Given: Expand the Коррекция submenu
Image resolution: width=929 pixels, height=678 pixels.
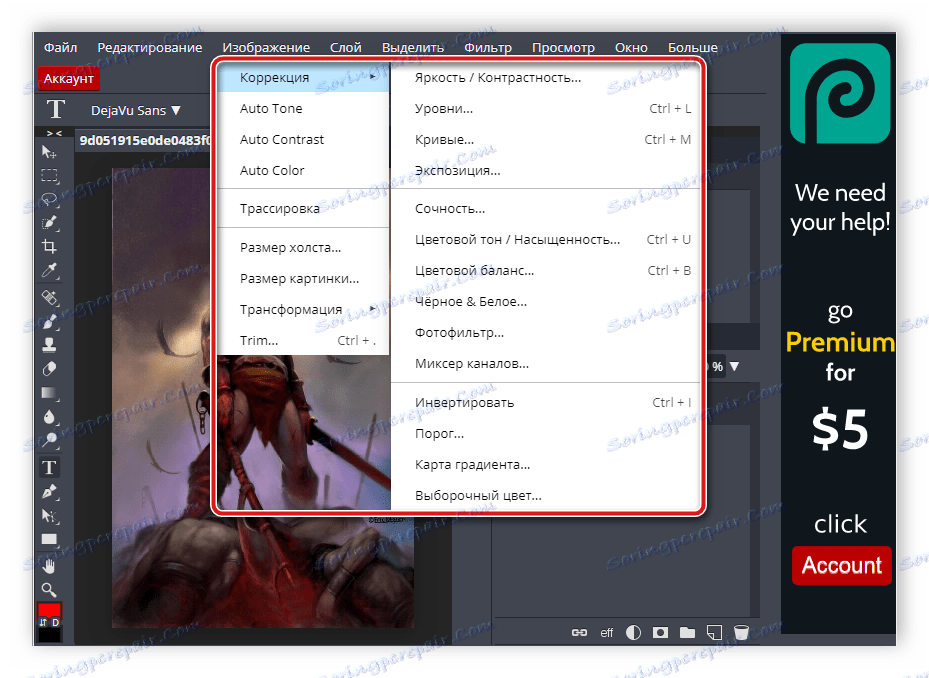Looking at the screenshot, I should click(x=304, y=78).
